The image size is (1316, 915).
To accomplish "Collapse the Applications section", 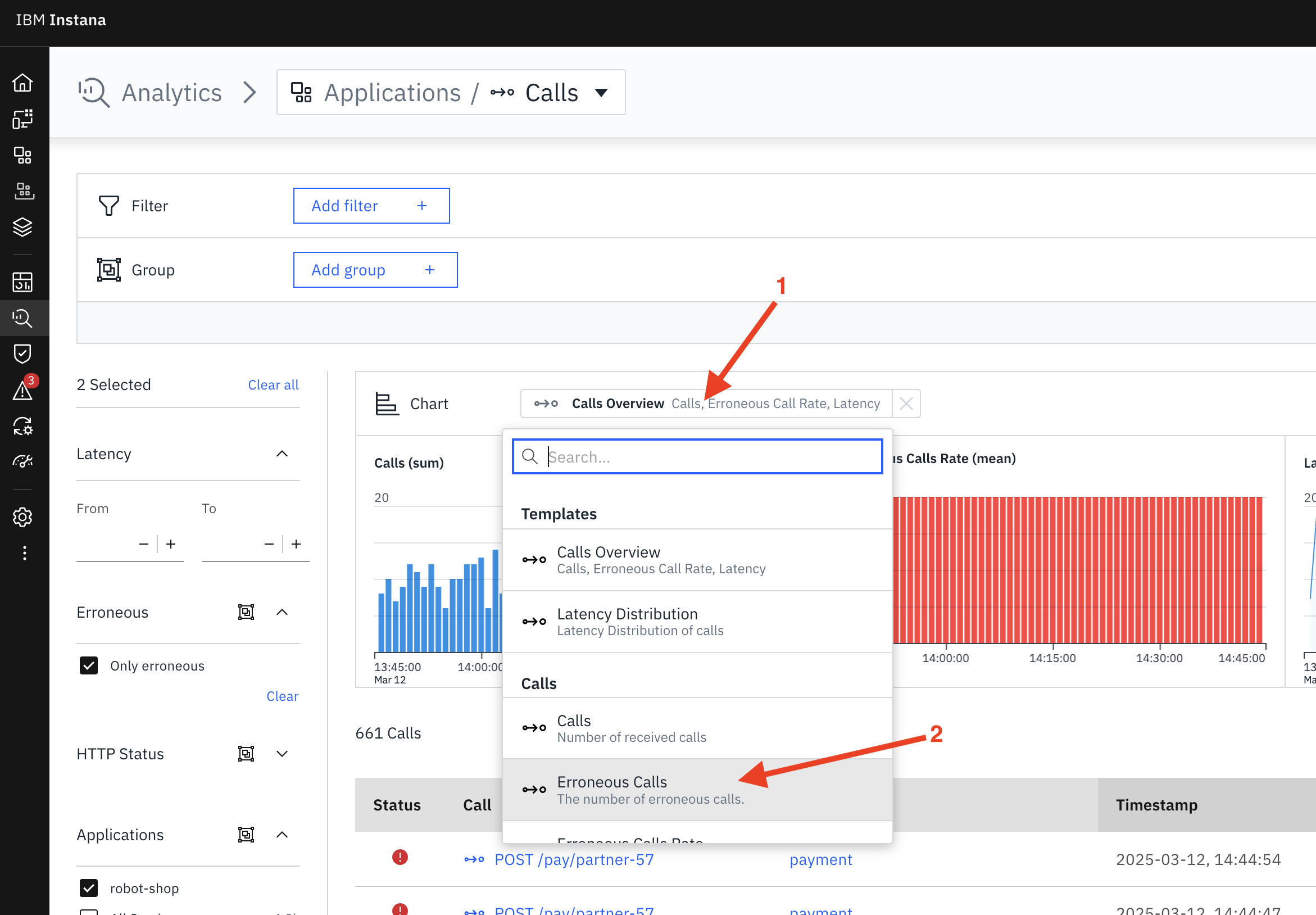I will tap(282, 835).
